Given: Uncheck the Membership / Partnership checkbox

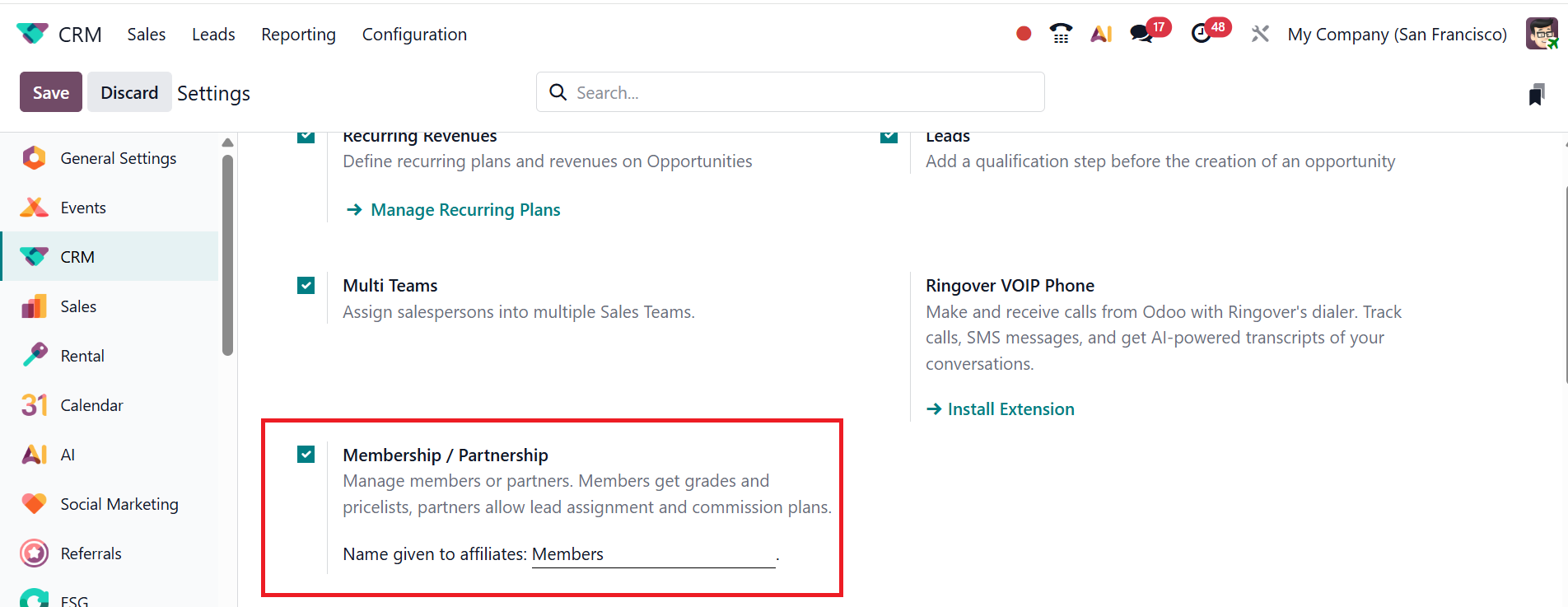Looking at the screenshot, I should click(306, 455).
